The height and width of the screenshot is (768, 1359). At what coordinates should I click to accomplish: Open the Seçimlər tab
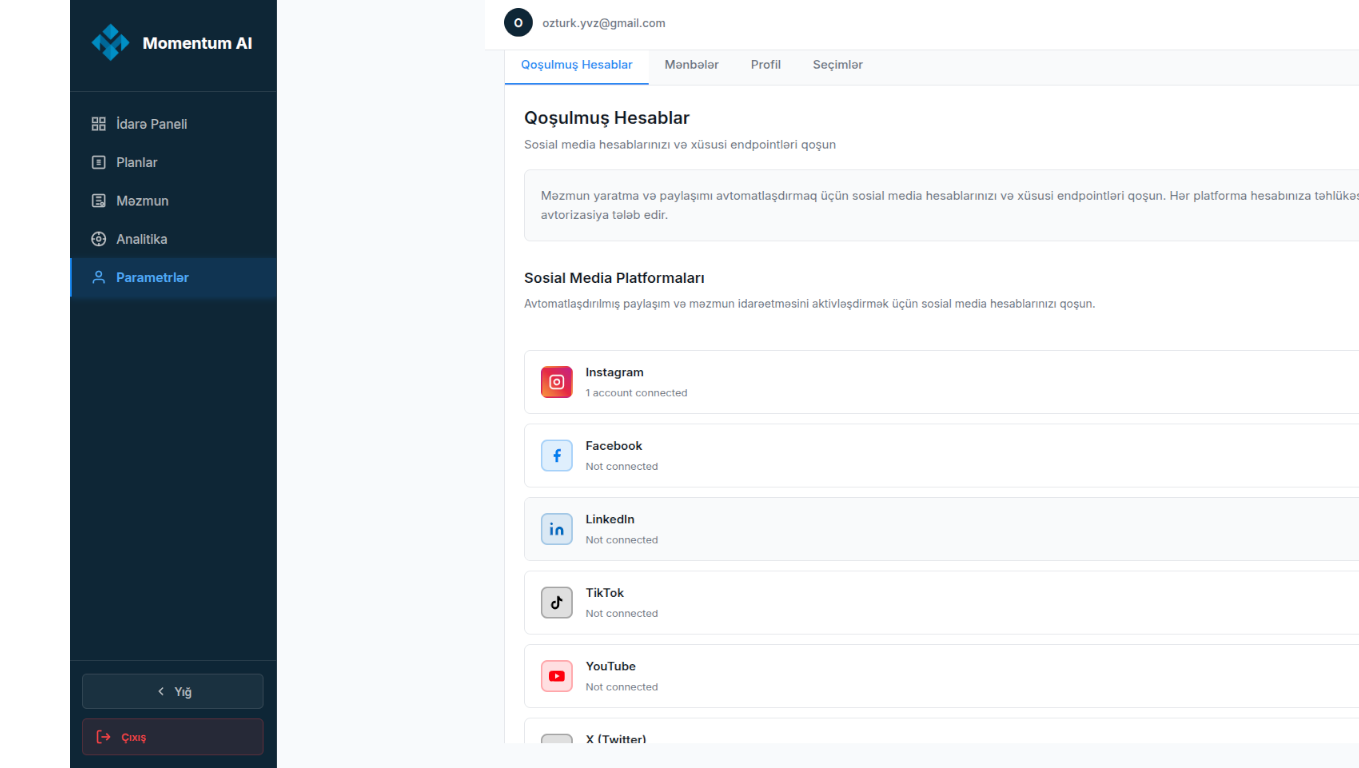837,65
